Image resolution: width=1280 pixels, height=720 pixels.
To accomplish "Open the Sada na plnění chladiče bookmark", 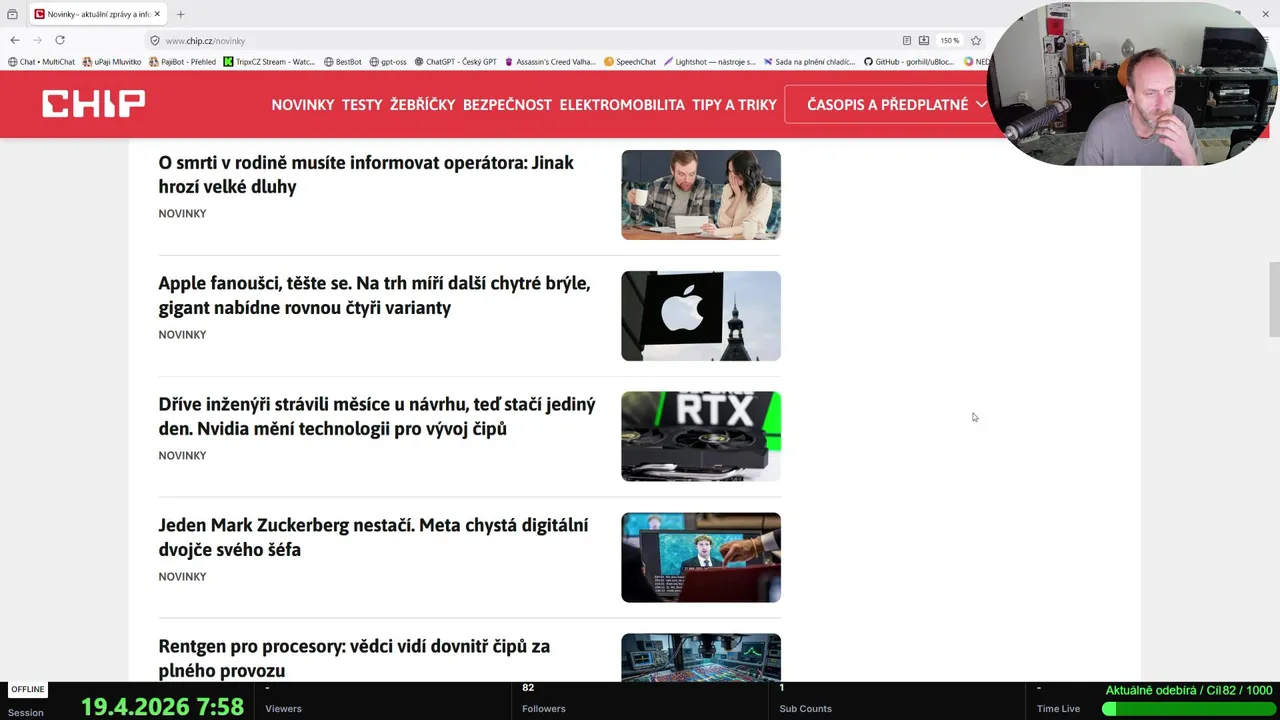I will 809,62.
